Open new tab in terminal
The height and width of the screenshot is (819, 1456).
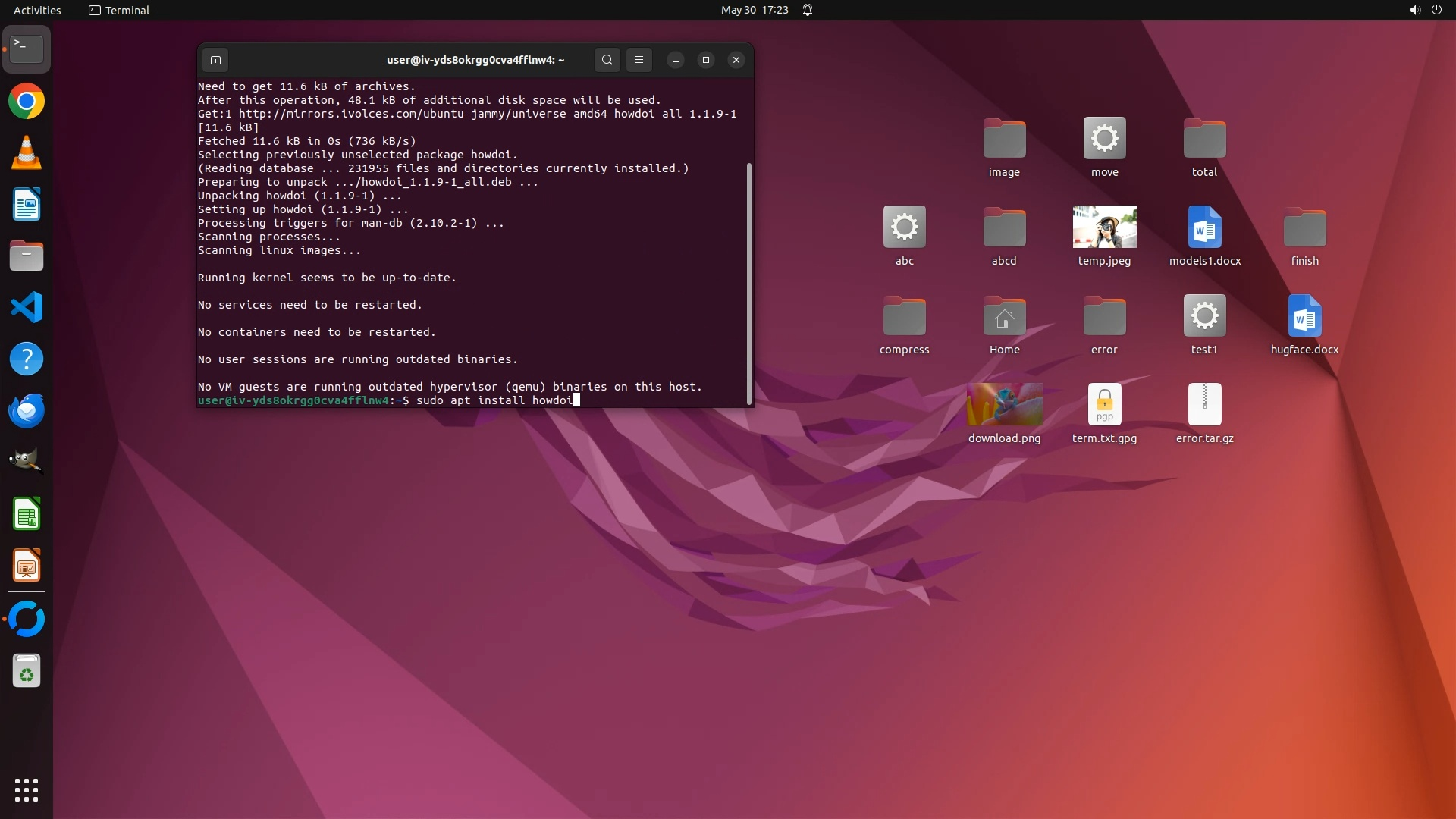click(x=215, y=60)
